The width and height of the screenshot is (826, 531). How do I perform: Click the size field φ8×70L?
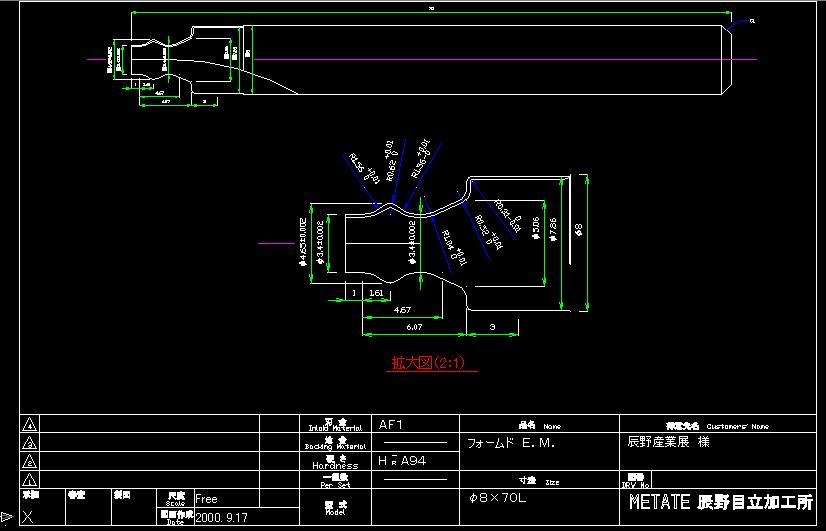click(x=497, y=497)
